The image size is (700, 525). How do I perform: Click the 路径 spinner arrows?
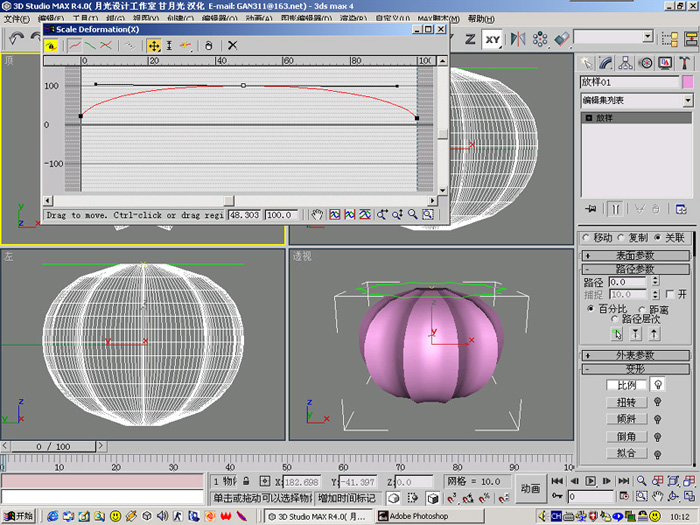(655, 281)
